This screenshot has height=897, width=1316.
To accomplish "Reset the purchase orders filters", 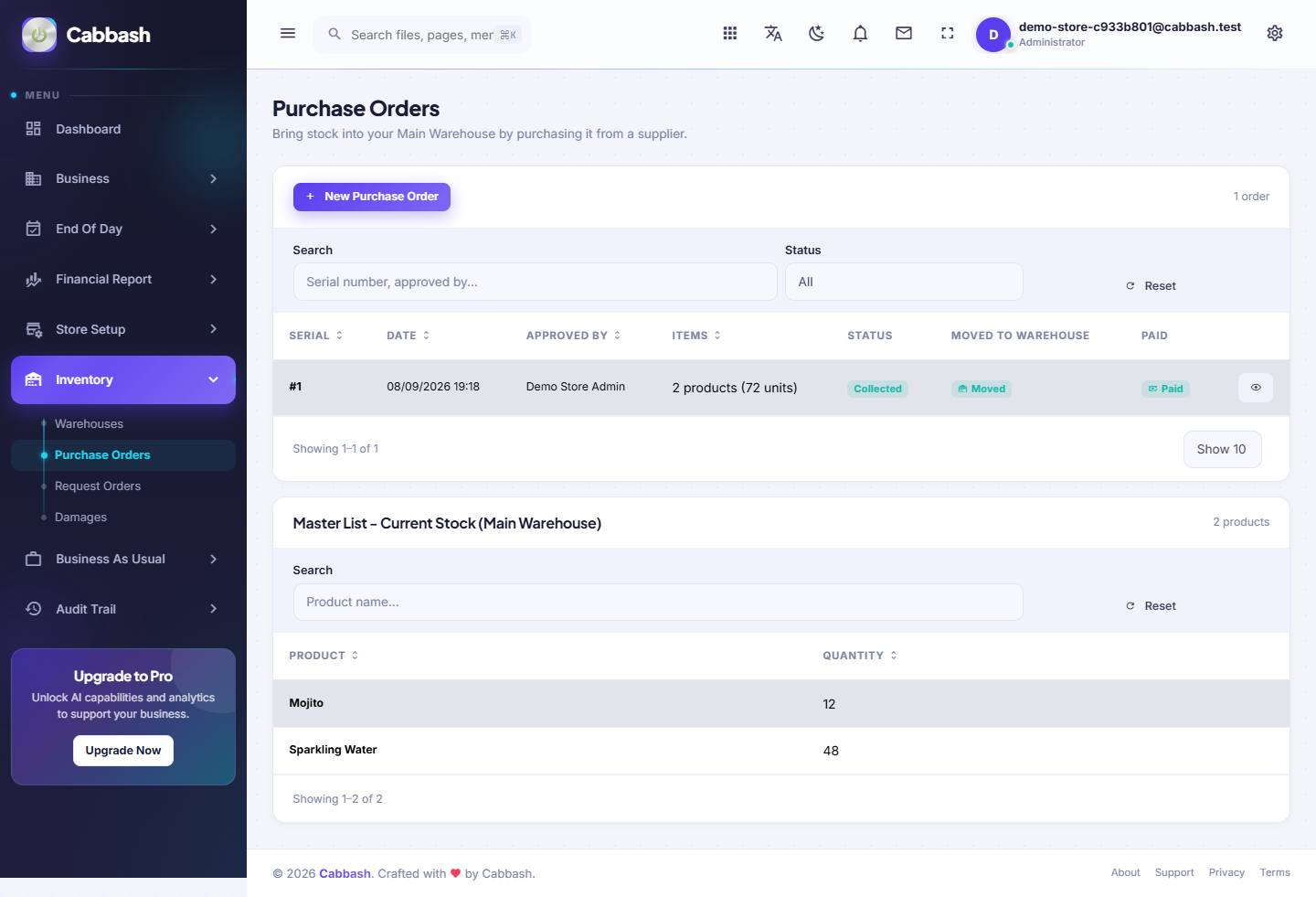I will pos(1151,285).
